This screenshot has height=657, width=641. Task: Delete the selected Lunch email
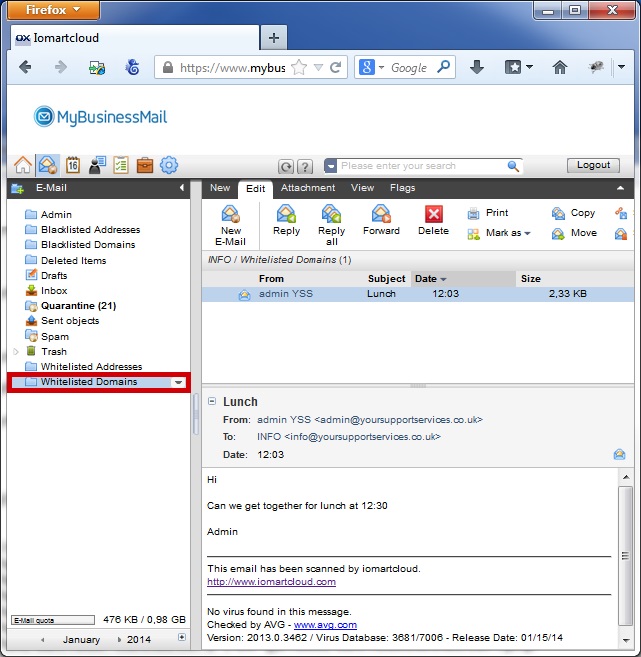point(433,221)
